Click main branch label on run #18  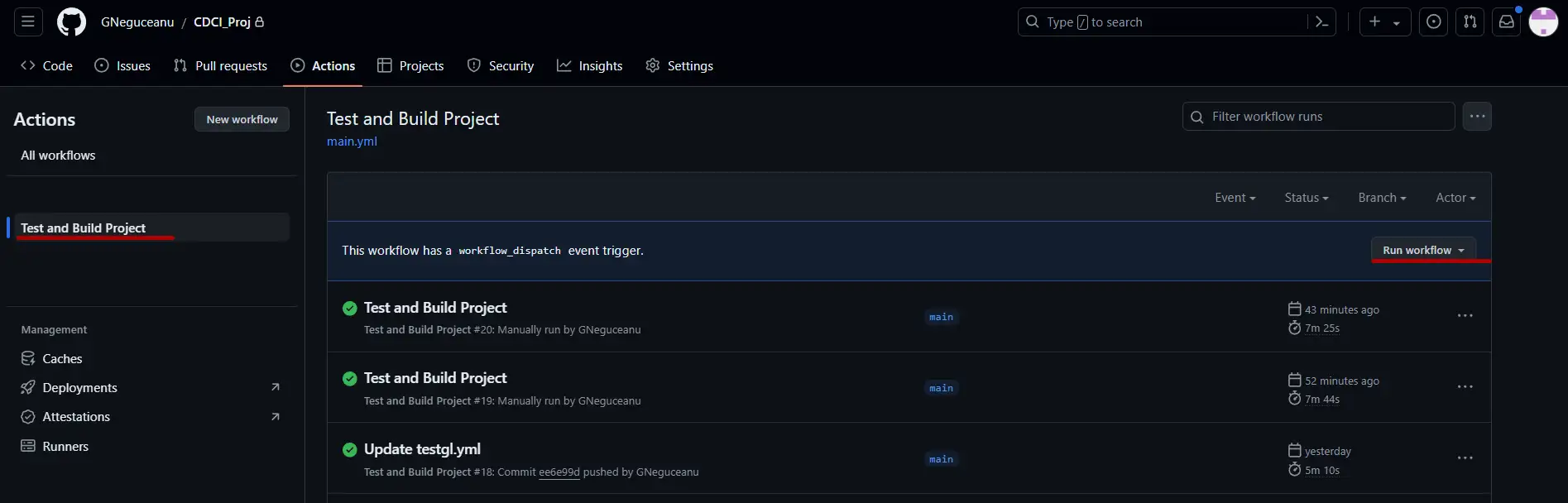pos(941,459)
